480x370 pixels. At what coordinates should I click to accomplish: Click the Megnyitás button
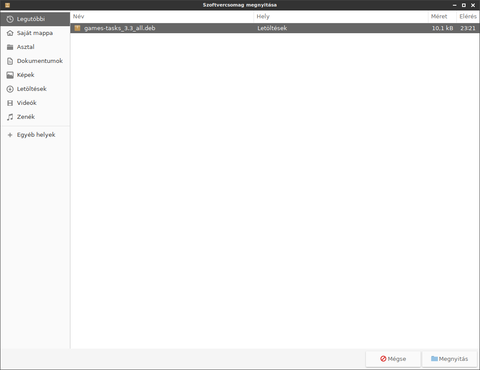450,359
